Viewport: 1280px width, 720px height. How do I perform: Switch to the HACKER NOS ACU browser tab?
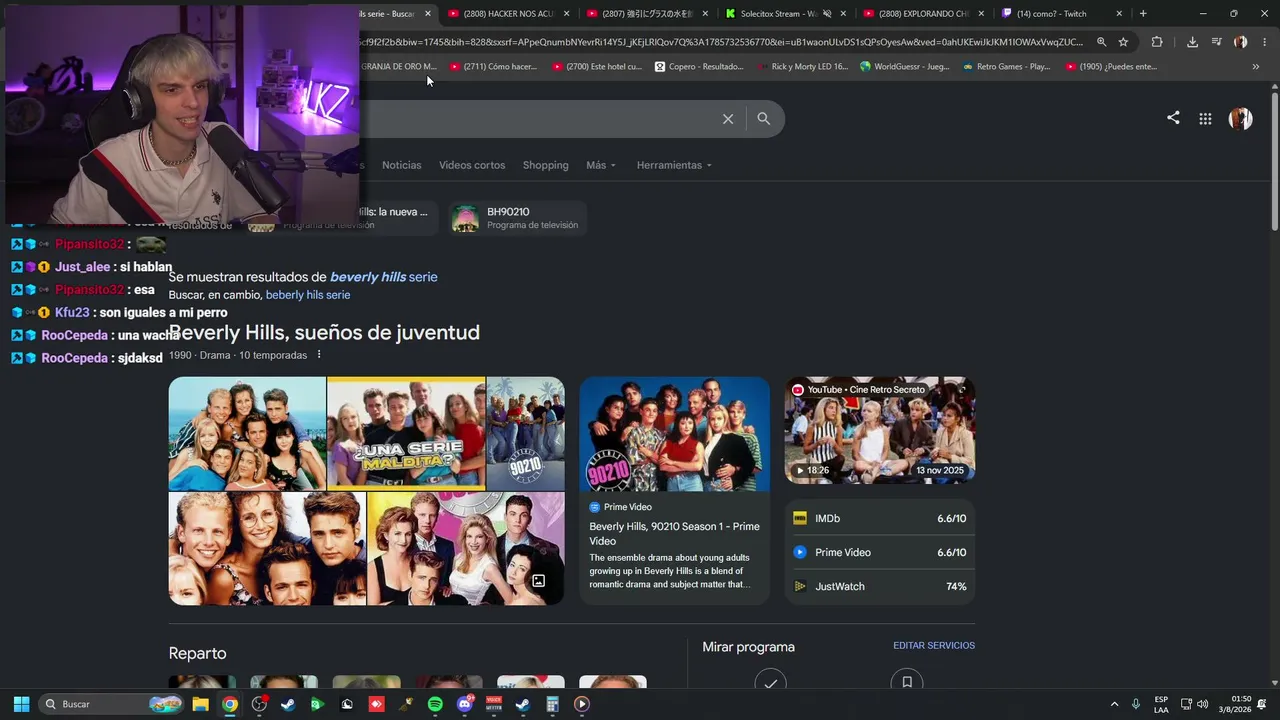[508, 14]
